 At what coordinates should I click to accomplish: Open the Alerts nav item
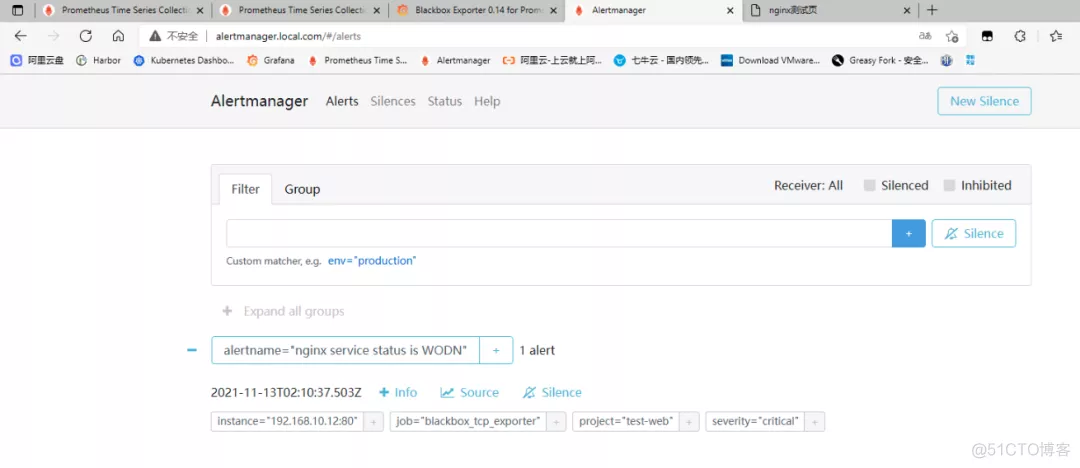[342, 101]
